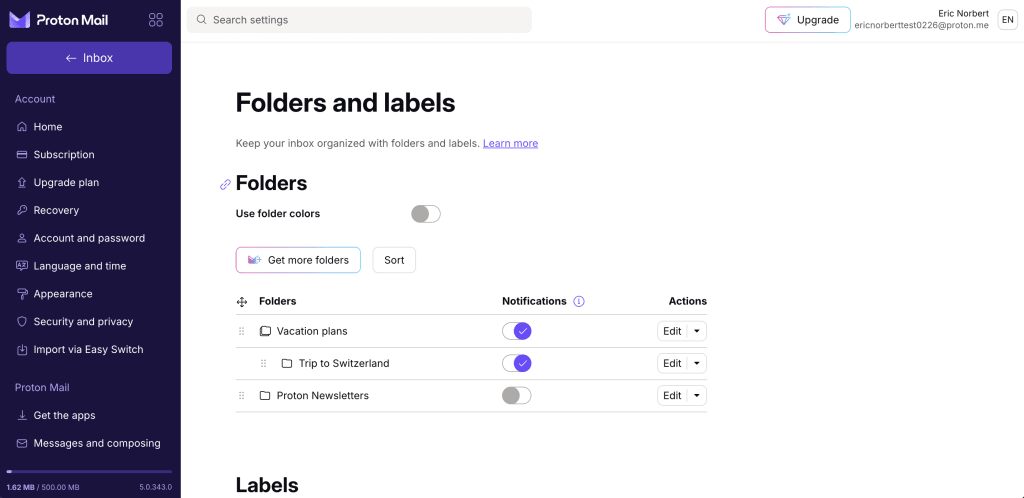1024x498 pixels.
Task: Click the Trip to Switzerland folder icon
Action: (287, 364)
